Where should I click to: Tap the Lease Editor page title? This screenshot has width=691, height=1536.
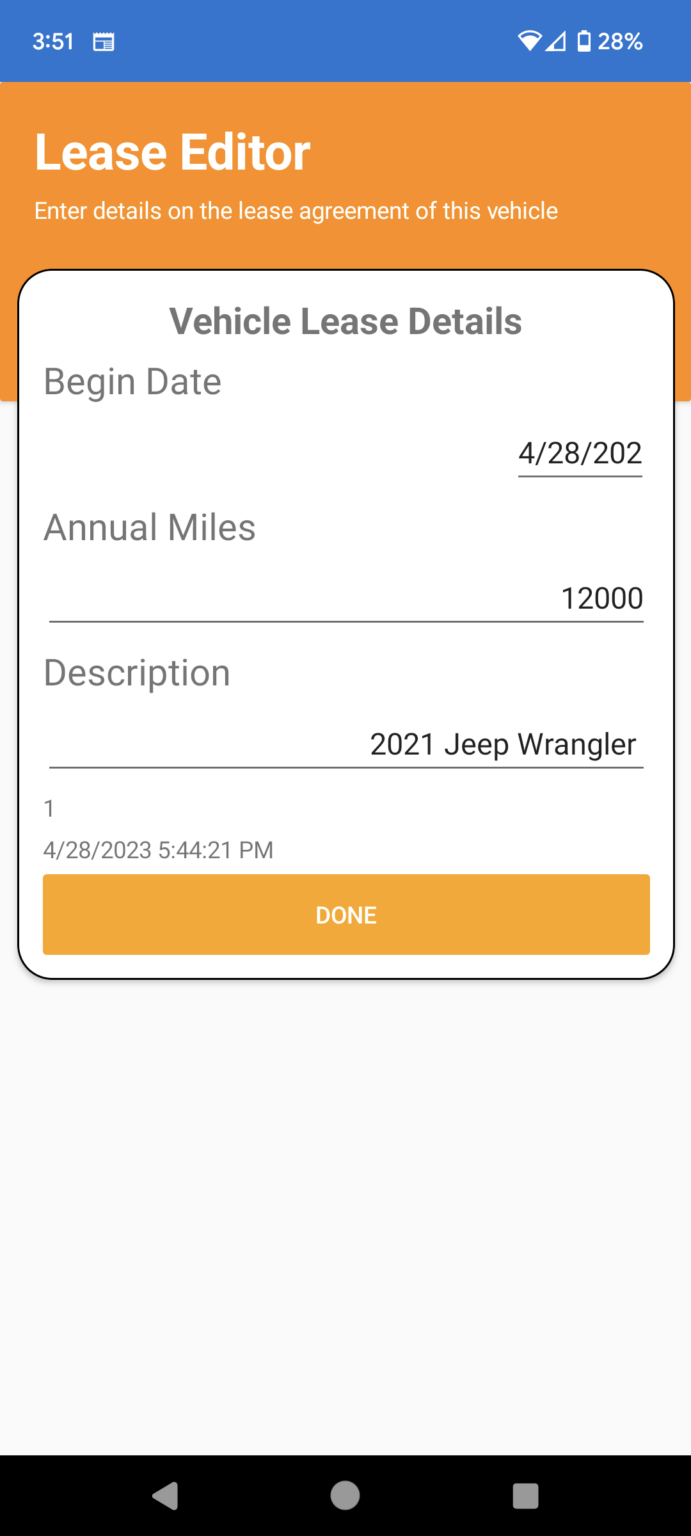[172, 153]
